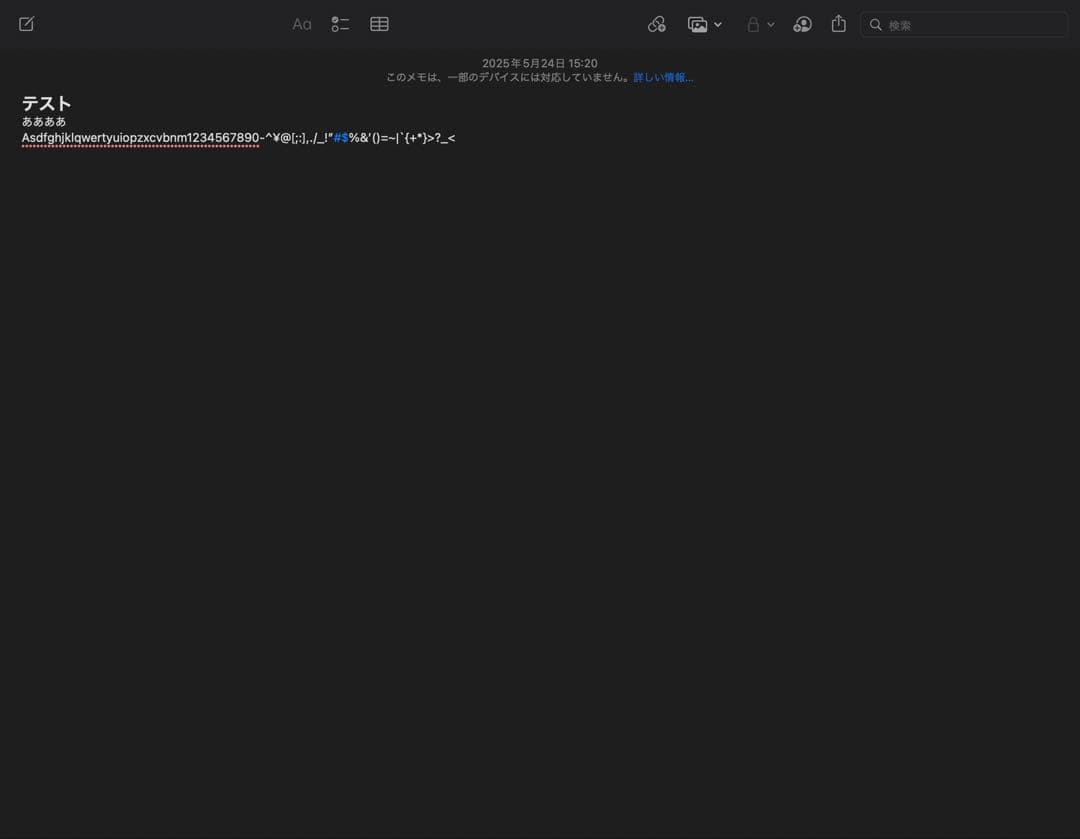Image resolution: width=1080 pixels, height=839 pixels.
Task: Add a table with the table icon
Action: tap(379, 24)
